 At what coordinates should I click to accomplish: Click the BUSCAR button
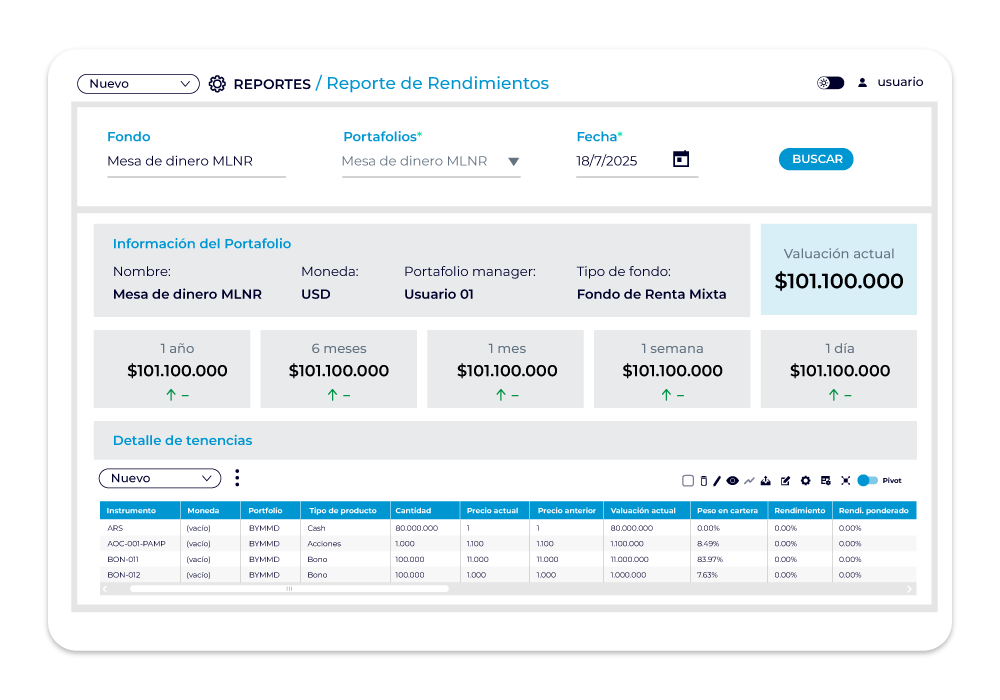[x=816, y=159]
